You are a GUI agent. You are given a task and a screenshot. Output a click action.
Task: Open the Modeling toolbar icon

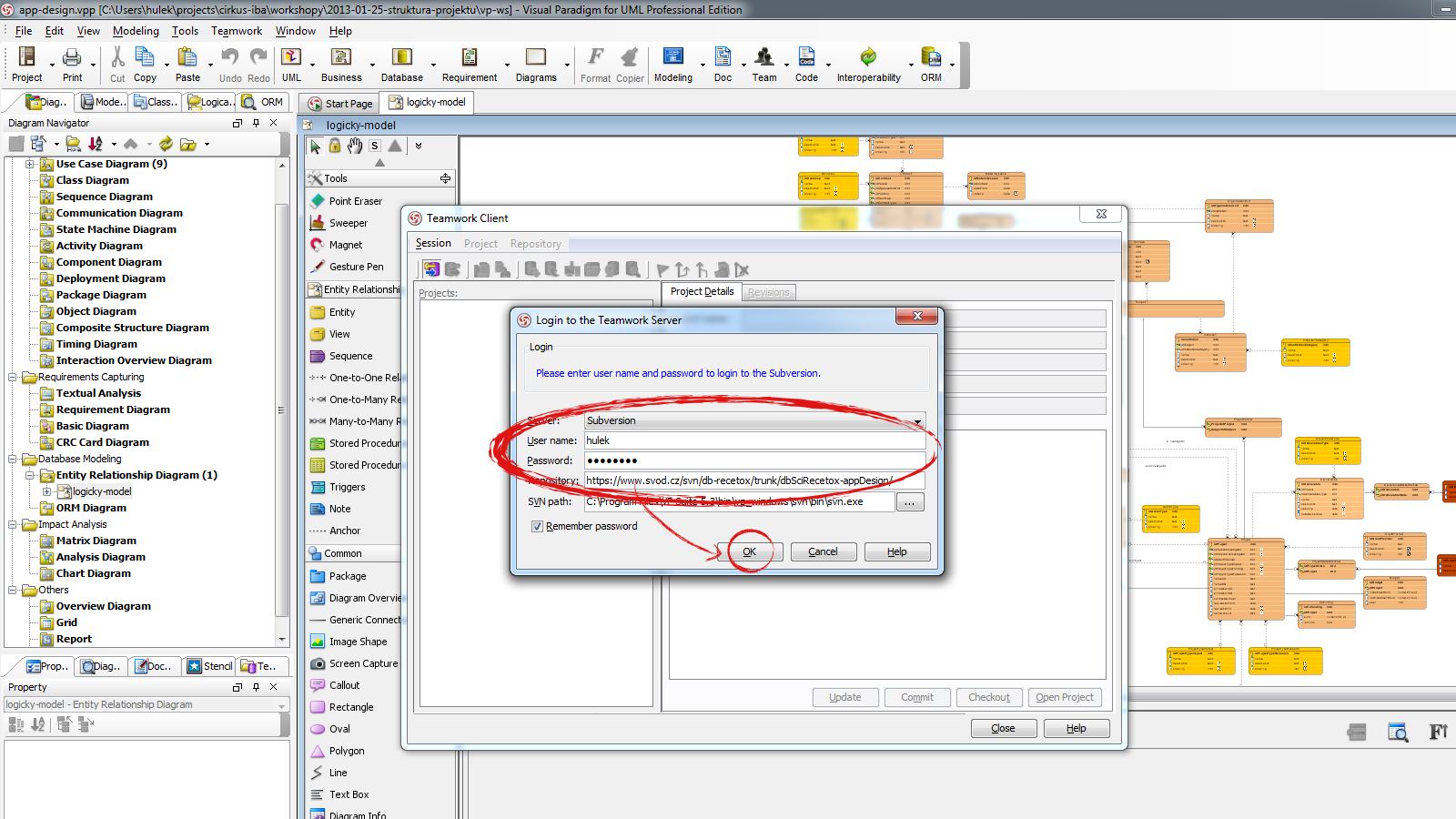click(673, 57)
